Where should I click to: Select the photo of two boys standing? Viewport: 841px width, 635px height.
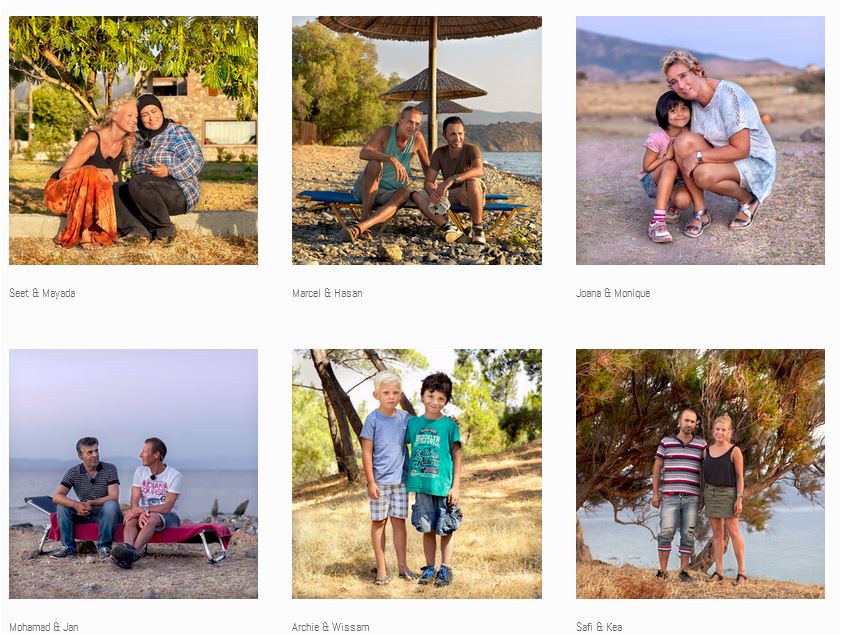point(417,474)
